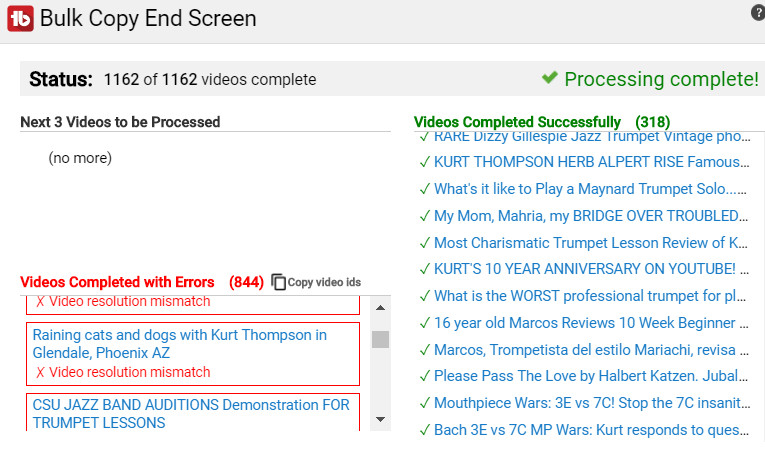The width and height of the screenshot is (765, 461).
Task: Open Most Charismatic Trumpet Lesson Review link
Action: pyautogui.click(x=591, y=242)
